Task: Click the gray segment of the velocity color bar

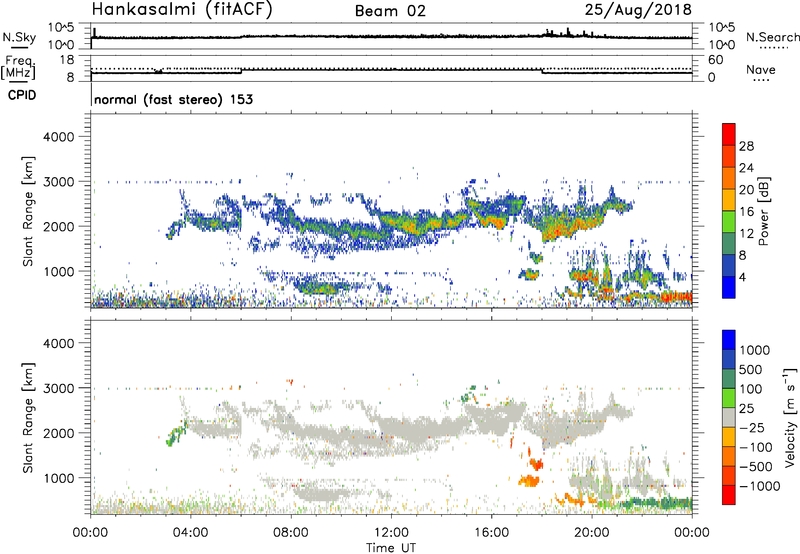Action: (729, 418)
